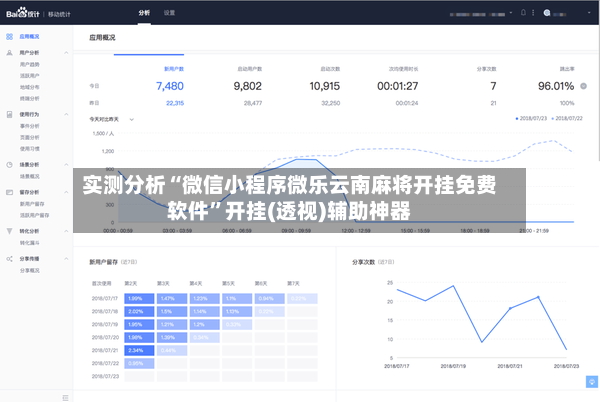Open 新用户留存 in the sidebar

(x=32, y=204)
